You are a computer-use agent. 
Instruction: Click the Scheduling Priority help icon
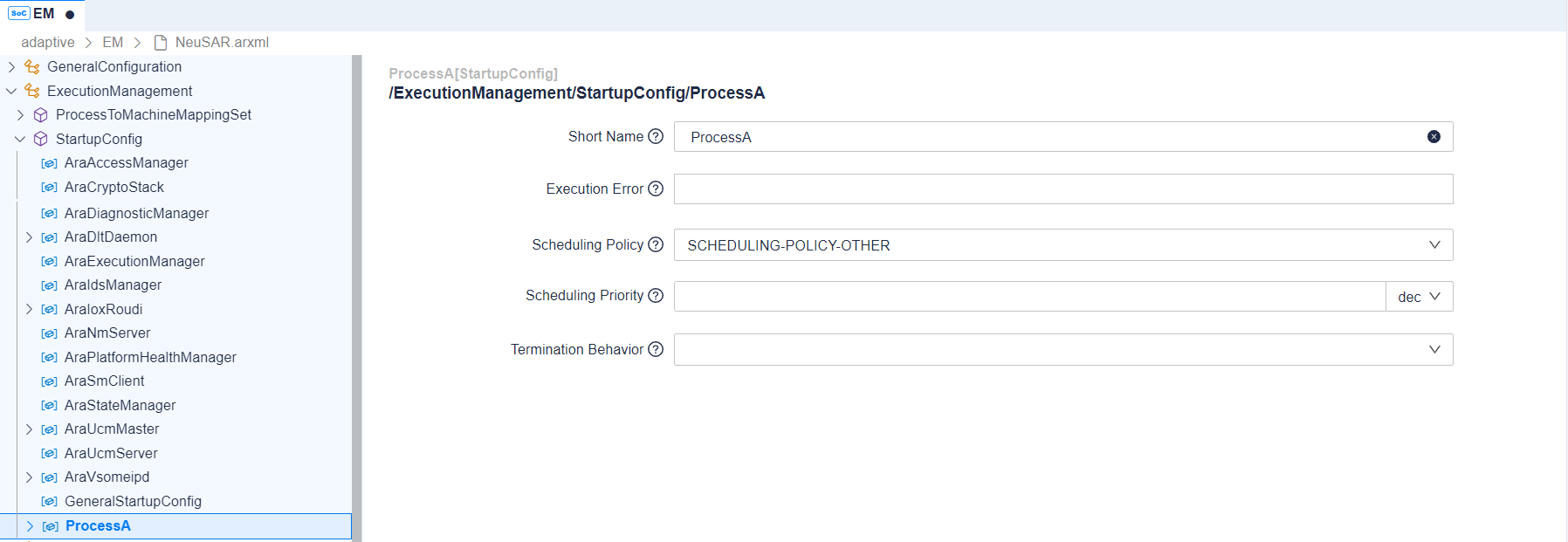(x=656, y=295)
